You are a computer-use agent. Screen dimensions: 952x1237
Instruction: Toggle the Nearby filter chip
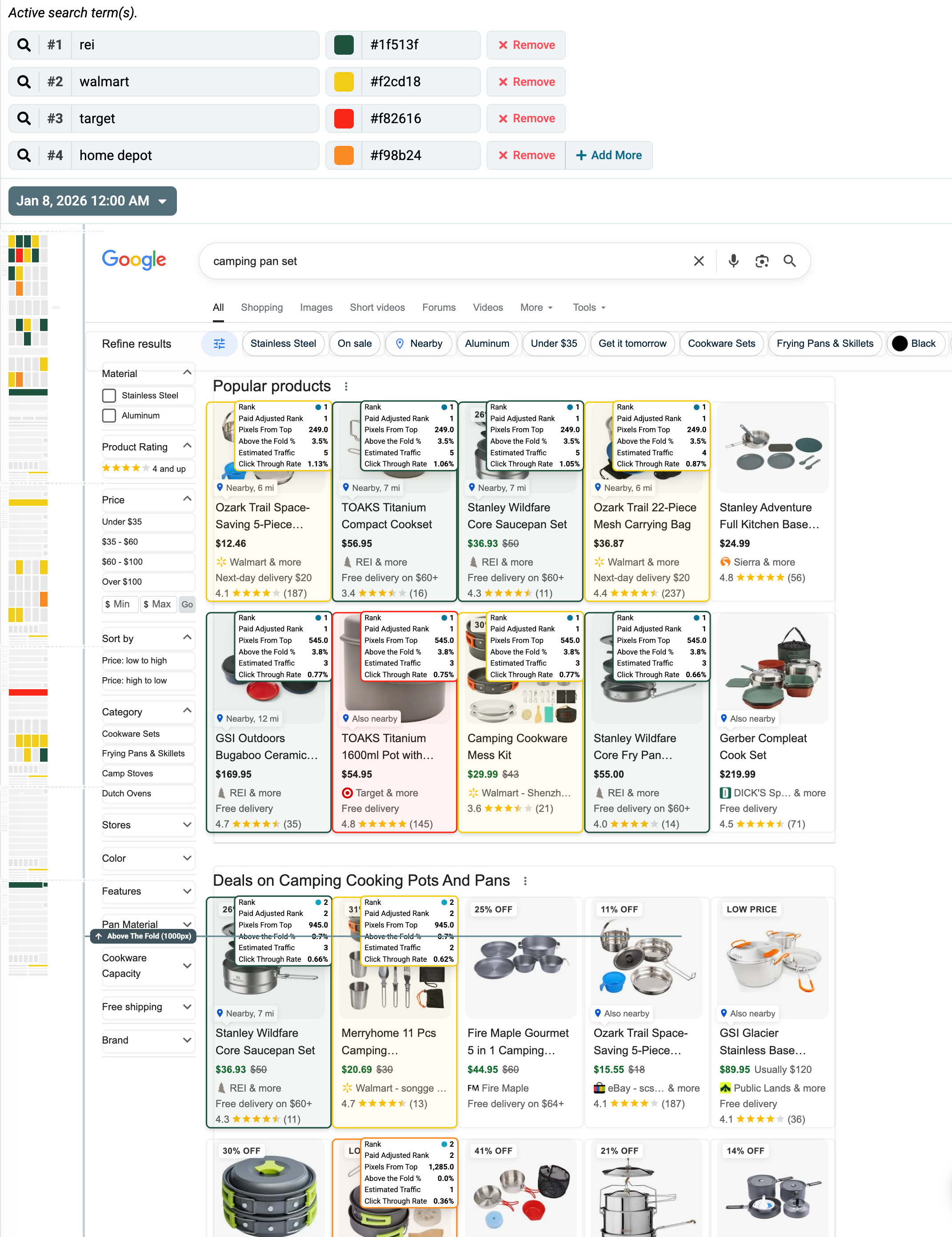(419, 343)
